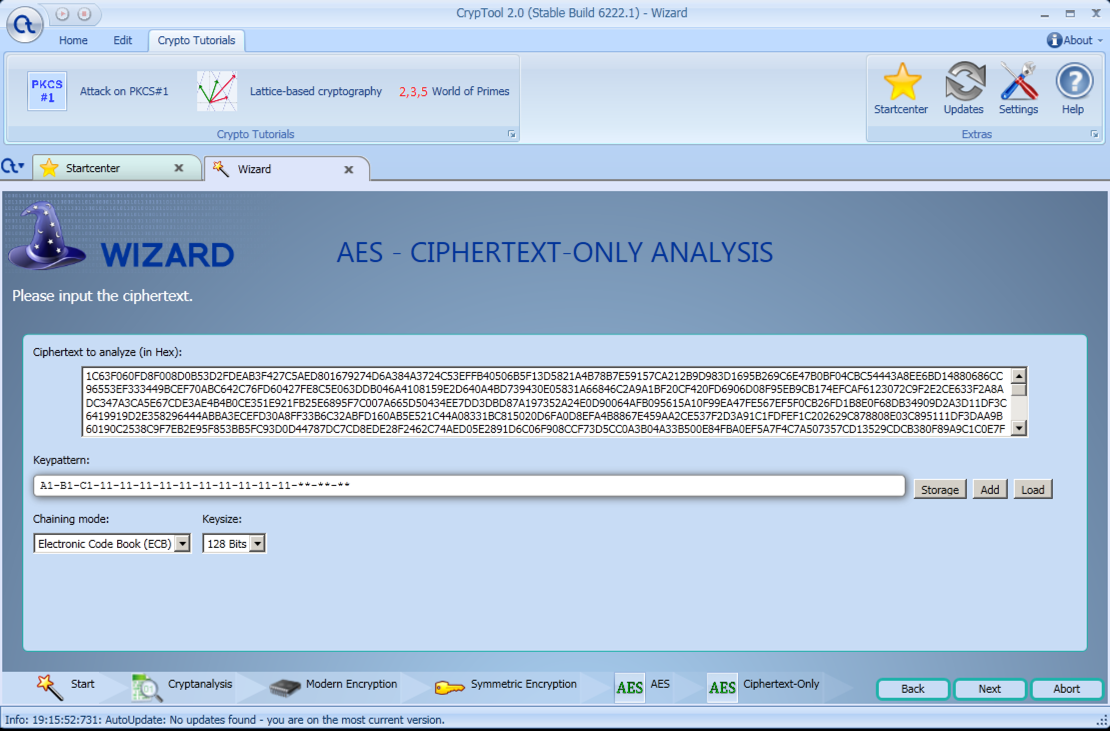Go to the Symmetric Encryption breadcrumb step
Image resolution: width=1110 pixels, height=731 pixels.
[505, 686]
